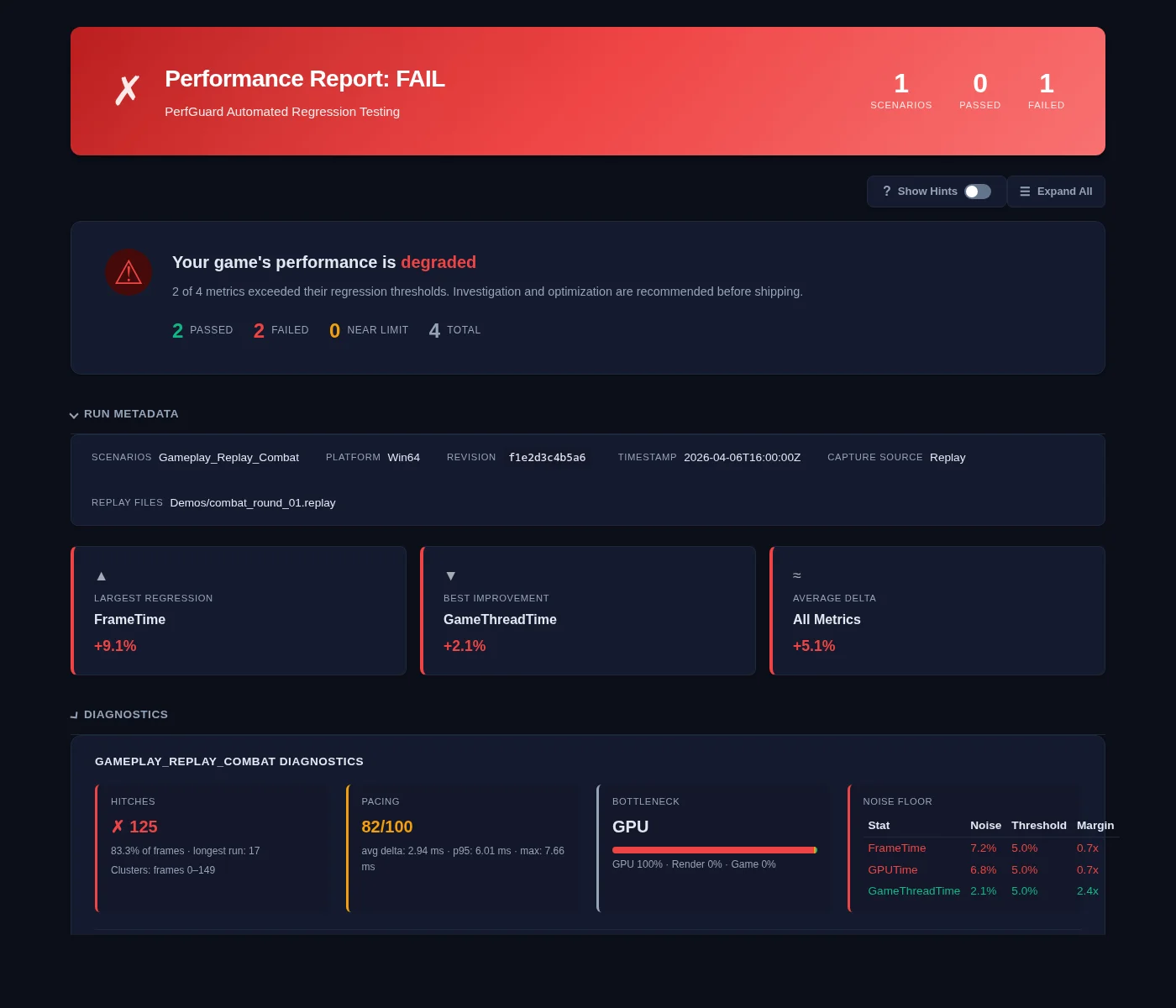Collapse the RUN METADATA section chevron
This screenshot has width=1176, height=1008.
click(x=74, y=414)
